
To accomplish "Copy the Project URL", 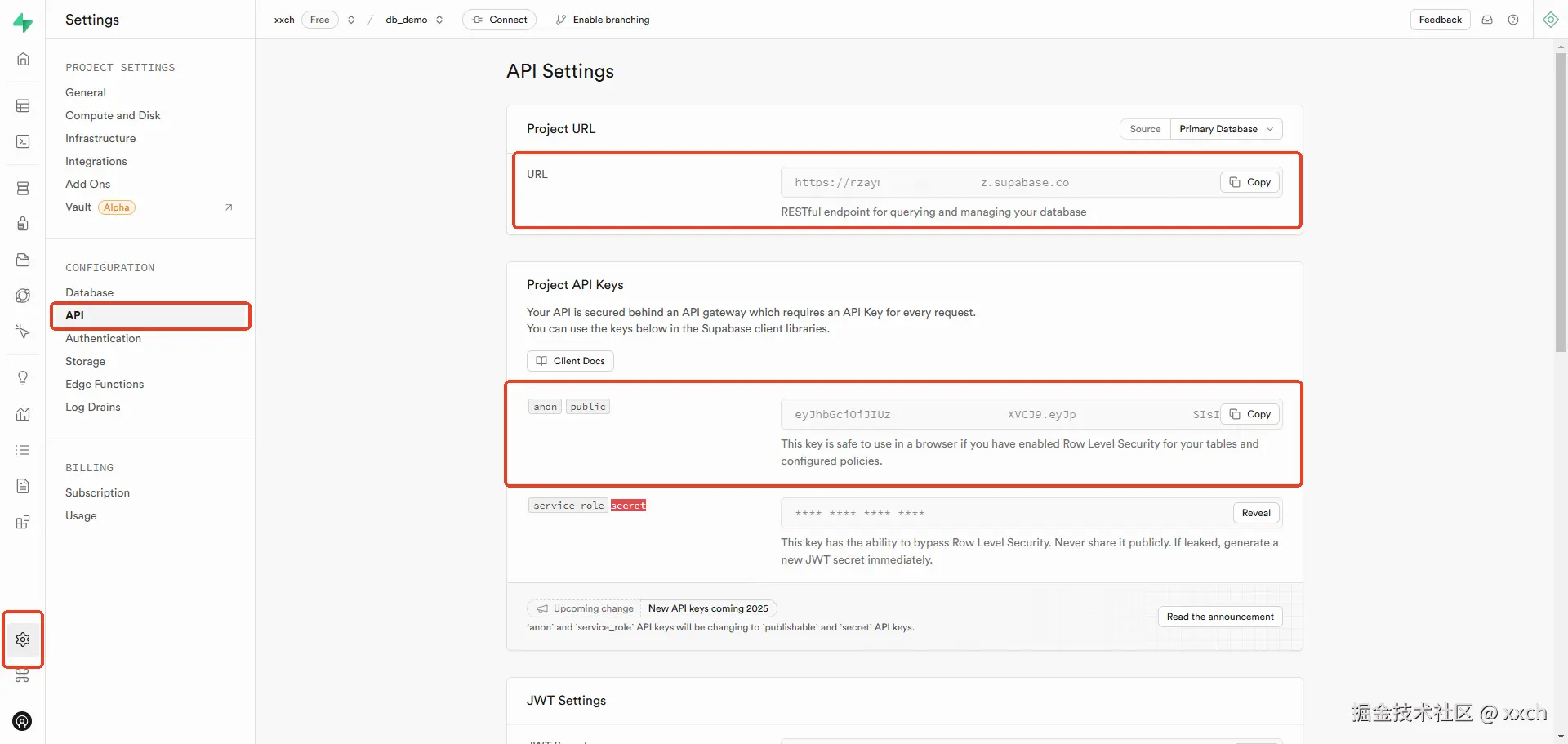I will click(1249, 182).
